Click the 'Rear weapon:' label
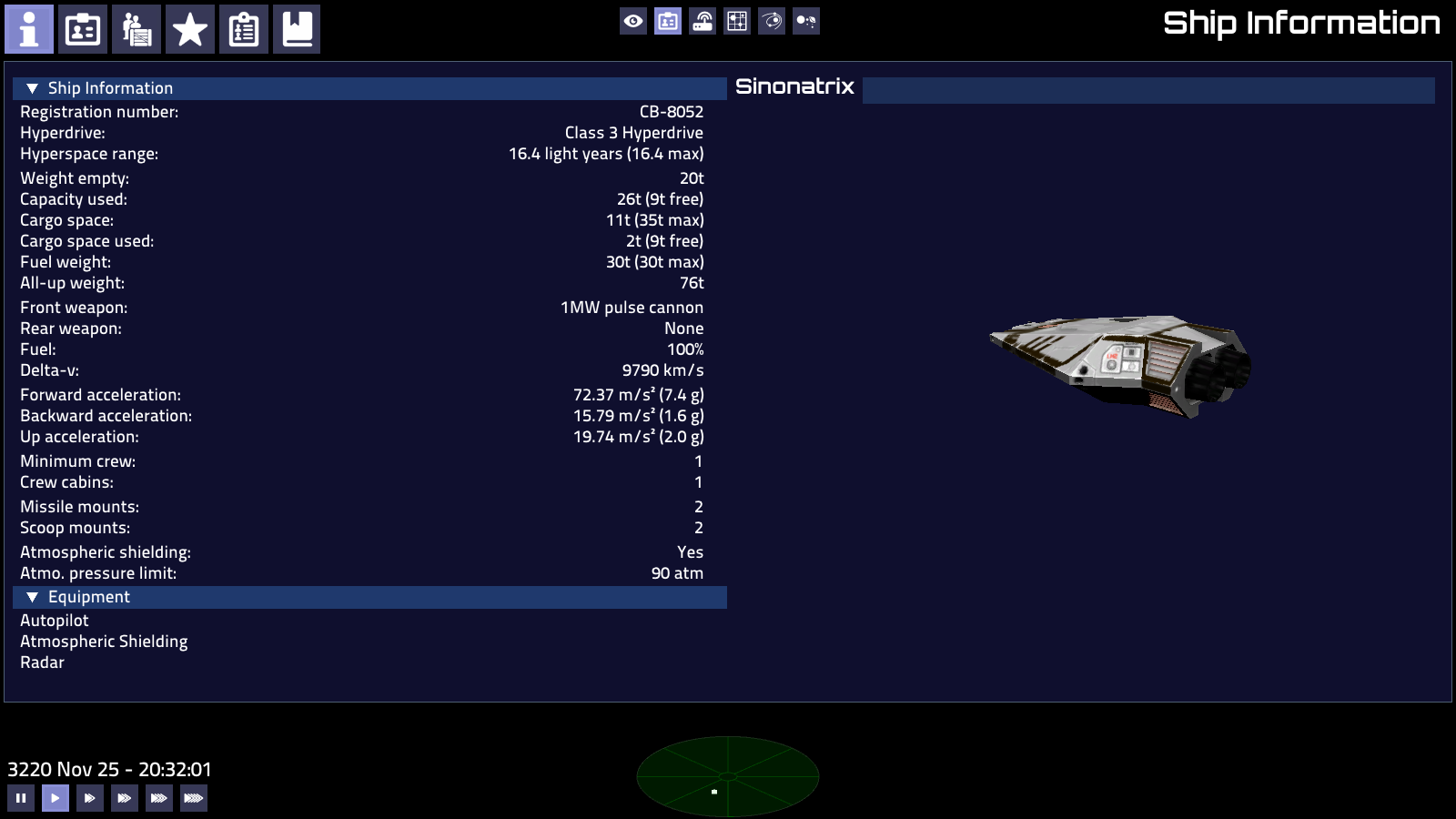 click(71, 329)
